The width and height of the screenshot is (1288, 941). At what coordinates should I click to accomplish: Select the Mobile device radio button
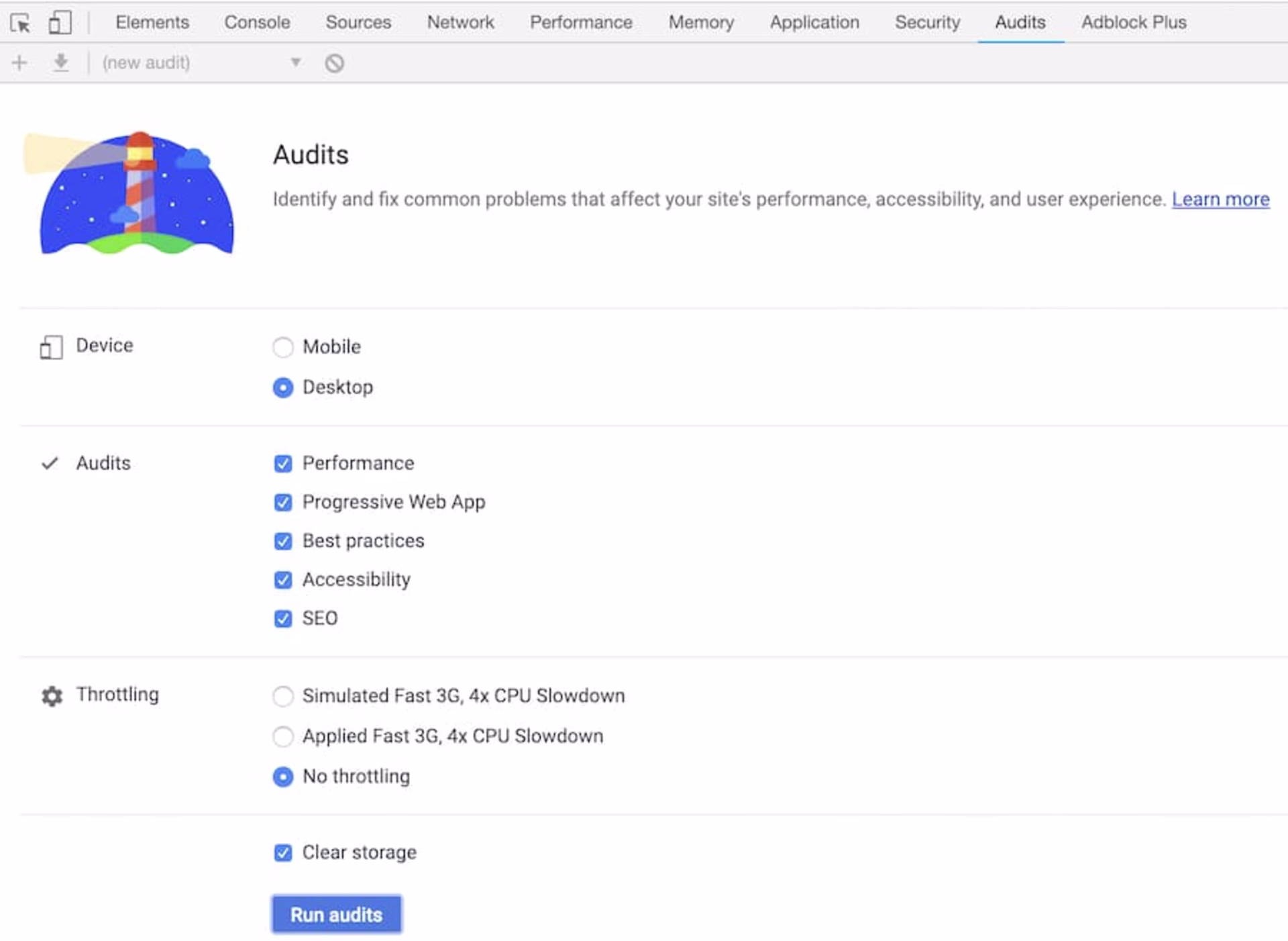click(283, 347)
